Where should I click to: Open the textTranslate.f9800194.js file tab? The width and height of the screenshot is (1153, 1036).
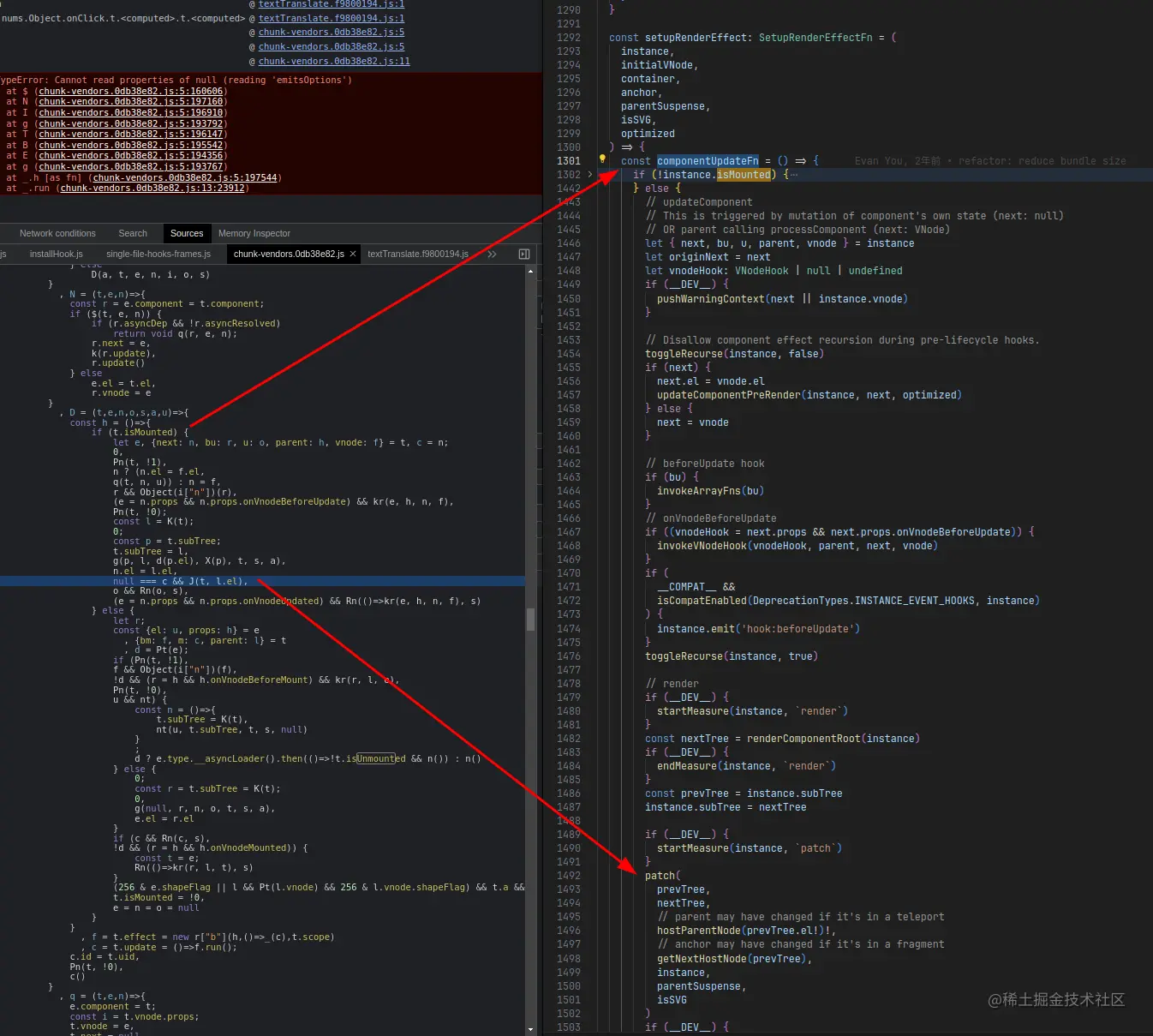click(x=418, y=255)
